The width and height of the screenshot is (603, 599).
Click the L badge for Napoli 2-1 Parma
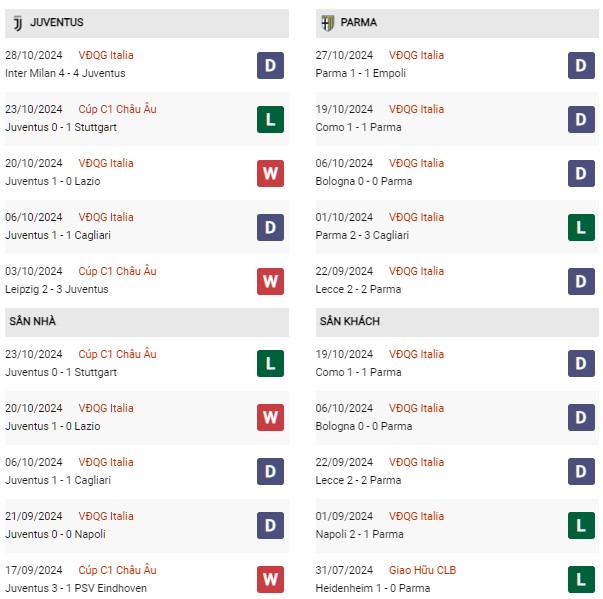581,525
